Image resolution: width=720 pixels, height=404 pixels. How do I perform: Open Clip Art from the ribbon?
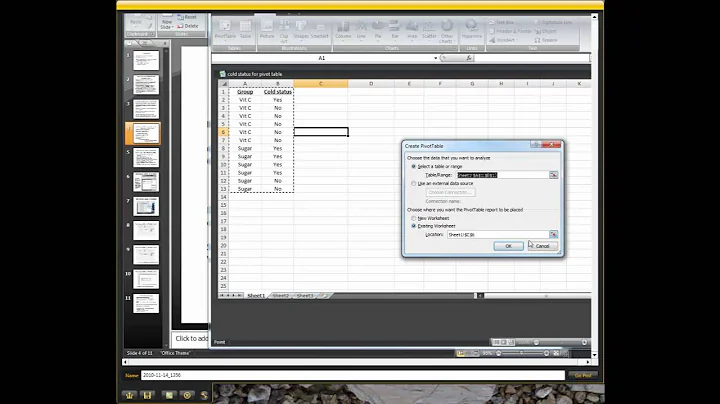click(284, 31)
